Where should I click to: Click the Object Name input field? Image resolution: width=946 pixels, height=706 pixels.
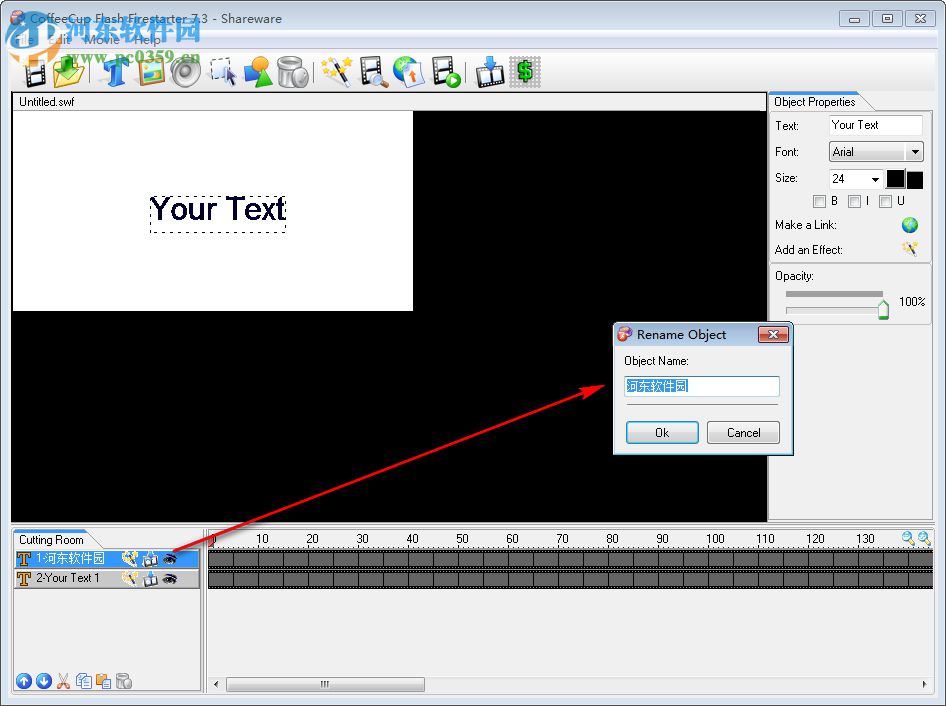click(x=702, y=386)
